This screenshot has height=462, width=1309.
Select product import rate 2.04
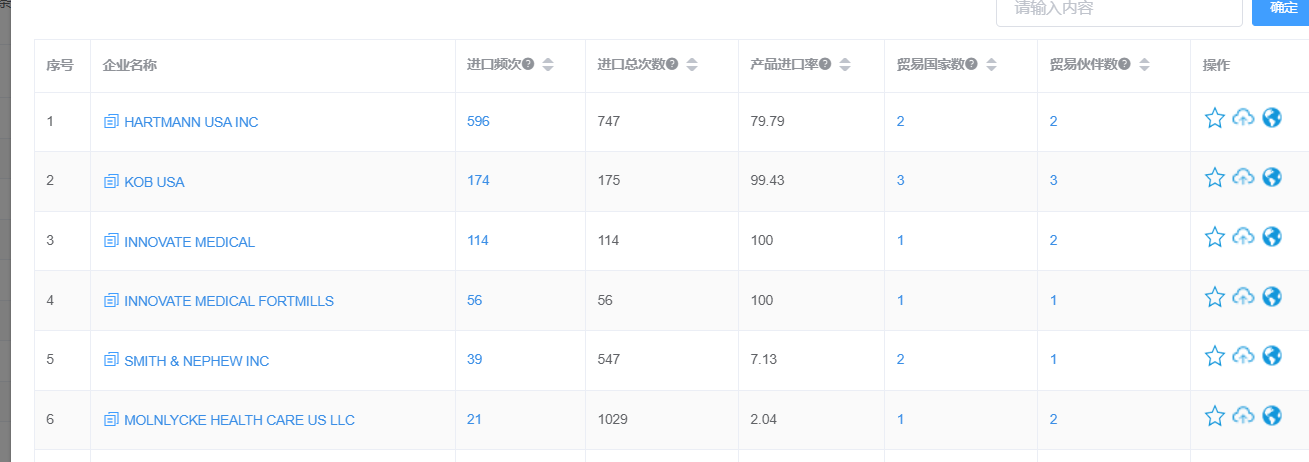(763, 419)
